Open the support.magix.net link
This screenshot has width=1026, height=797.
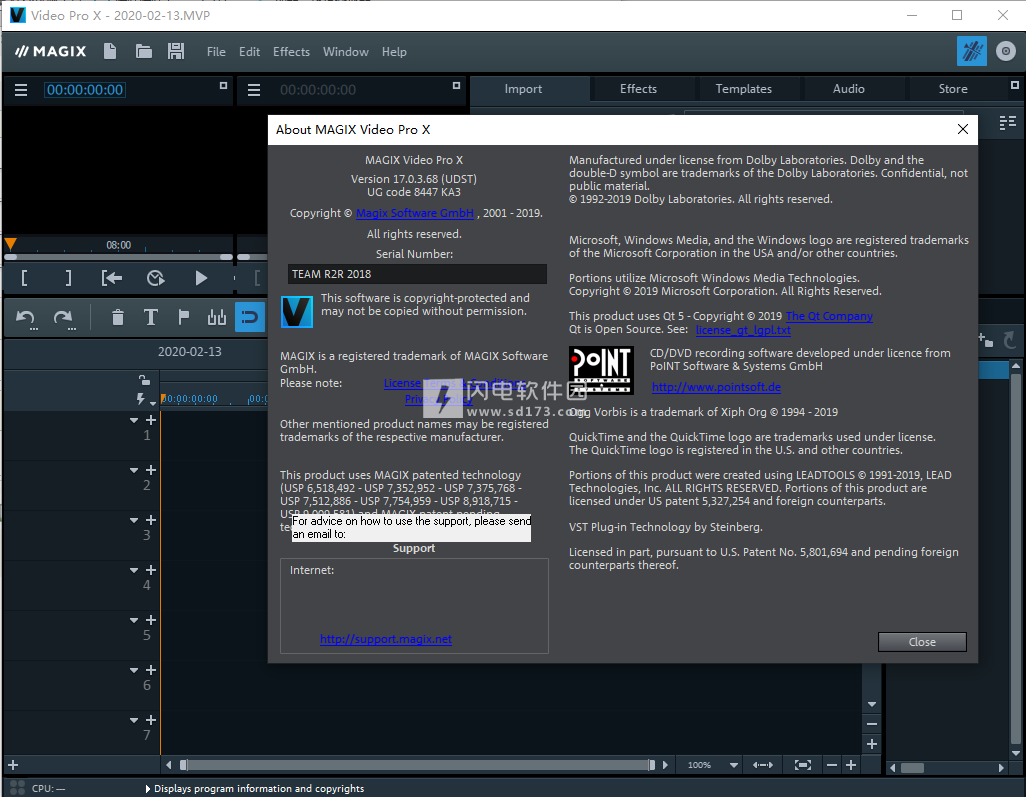(386, 639)
